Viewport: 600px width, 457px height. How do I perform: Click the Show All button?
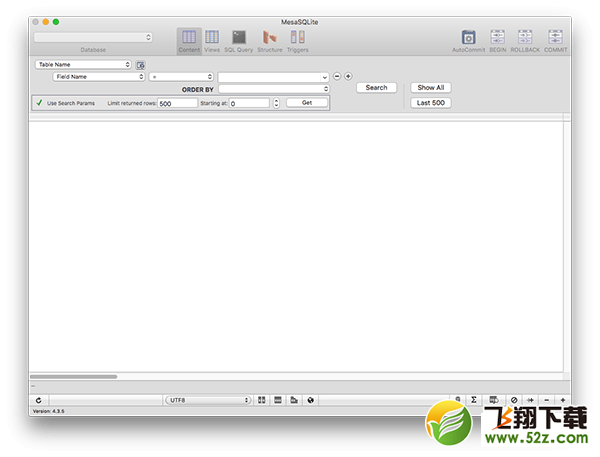pyautogui.click(x=431, y=88)
